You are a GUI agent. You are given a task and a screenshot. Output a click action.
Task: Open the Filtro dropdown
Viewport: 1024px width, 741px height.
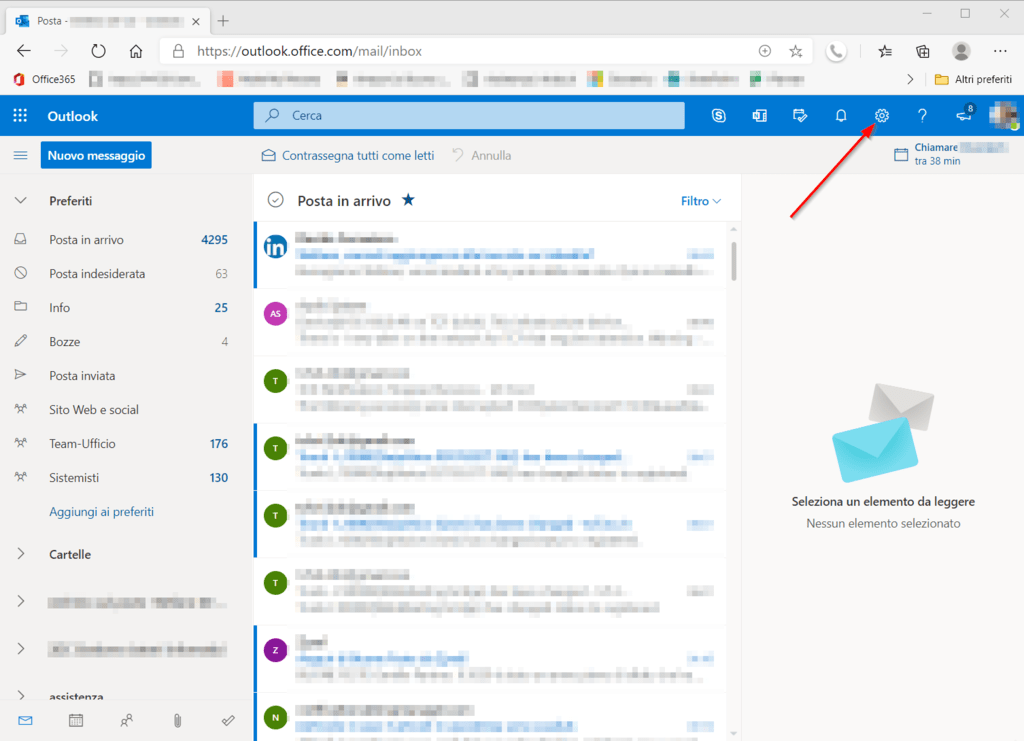point(701,201)
